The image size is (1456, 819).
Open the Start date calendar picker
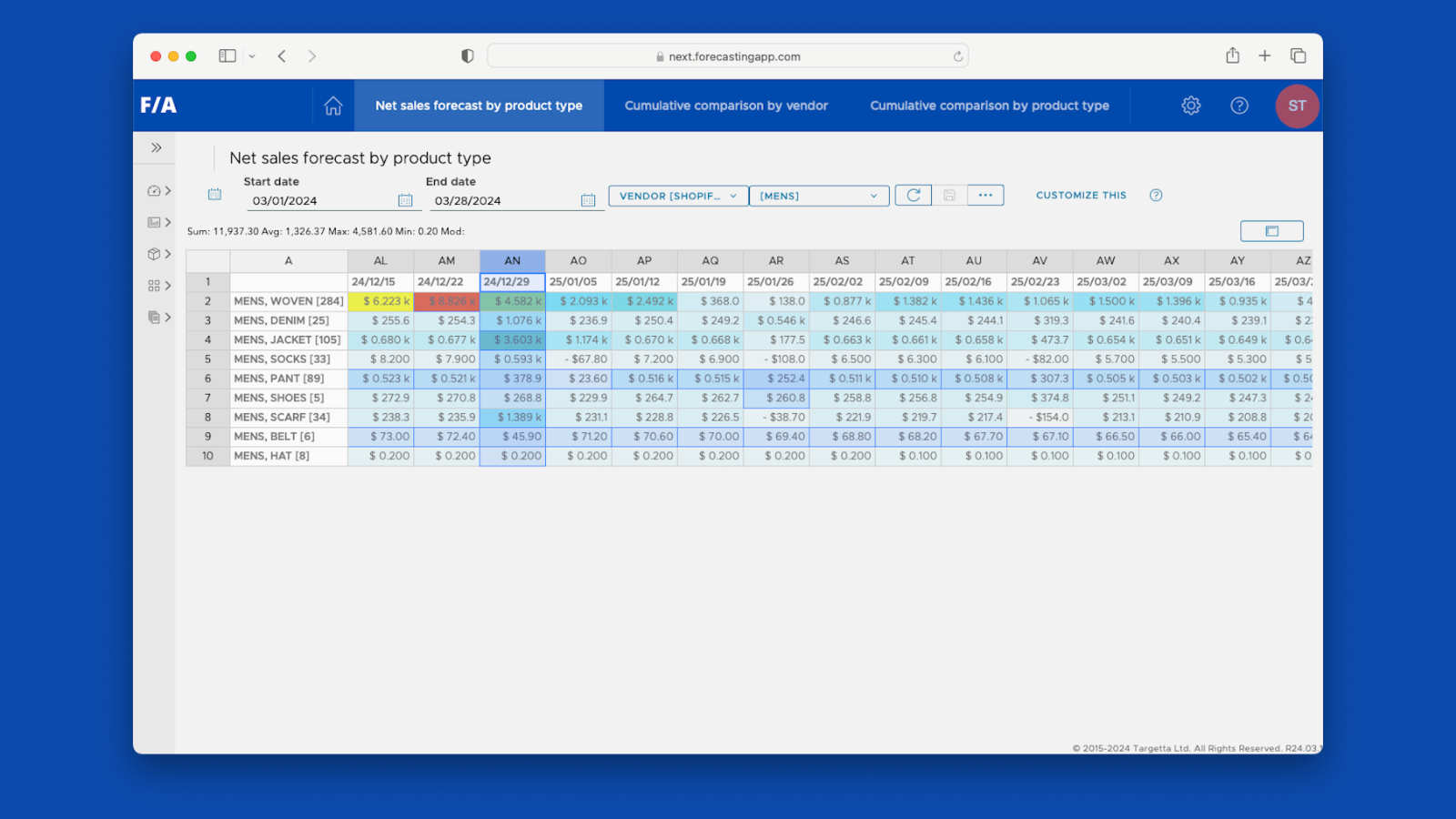point(405,200)
